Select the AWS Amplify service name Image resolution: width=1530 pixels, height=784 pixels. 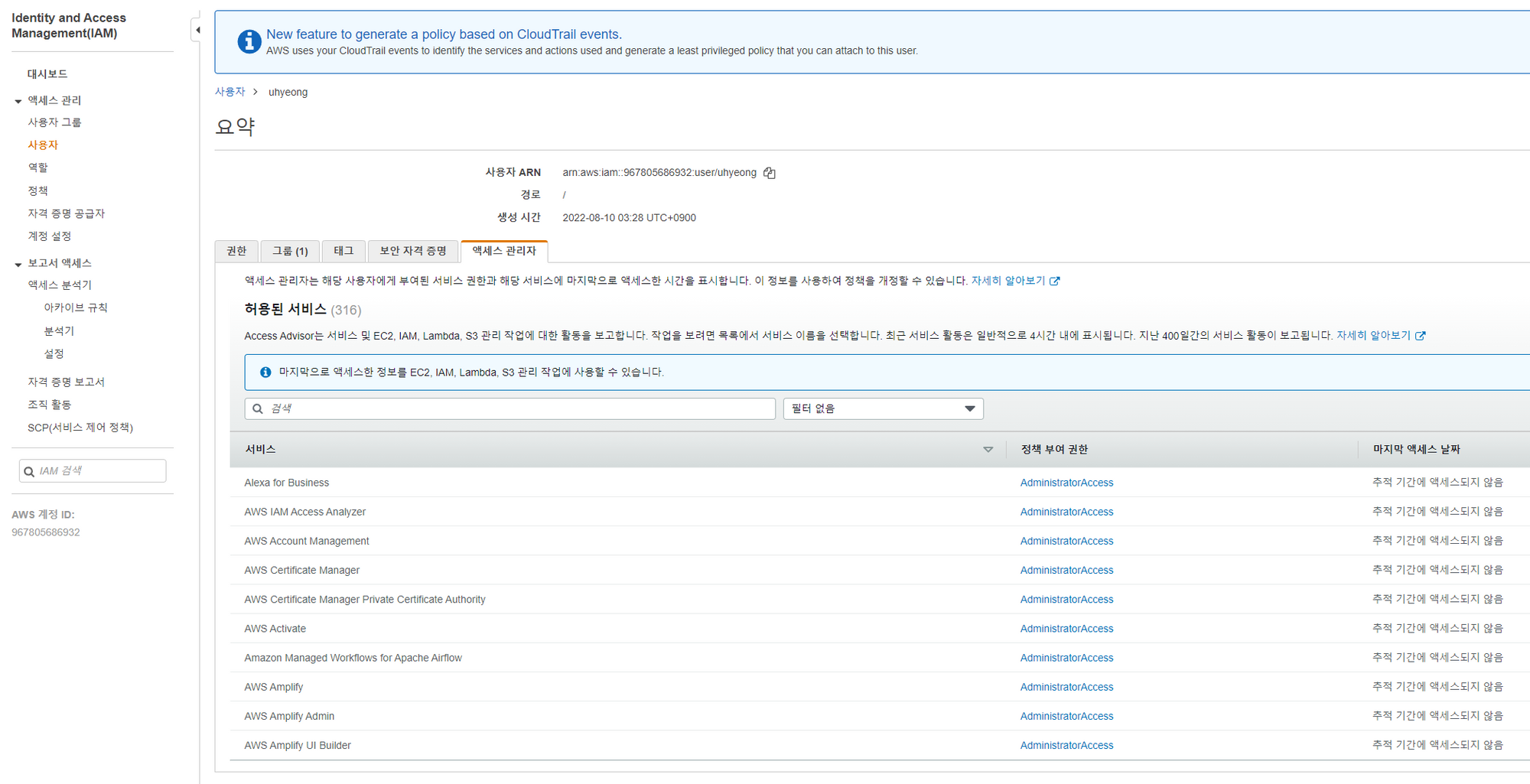pyautogui.click(x=273, y=687)
